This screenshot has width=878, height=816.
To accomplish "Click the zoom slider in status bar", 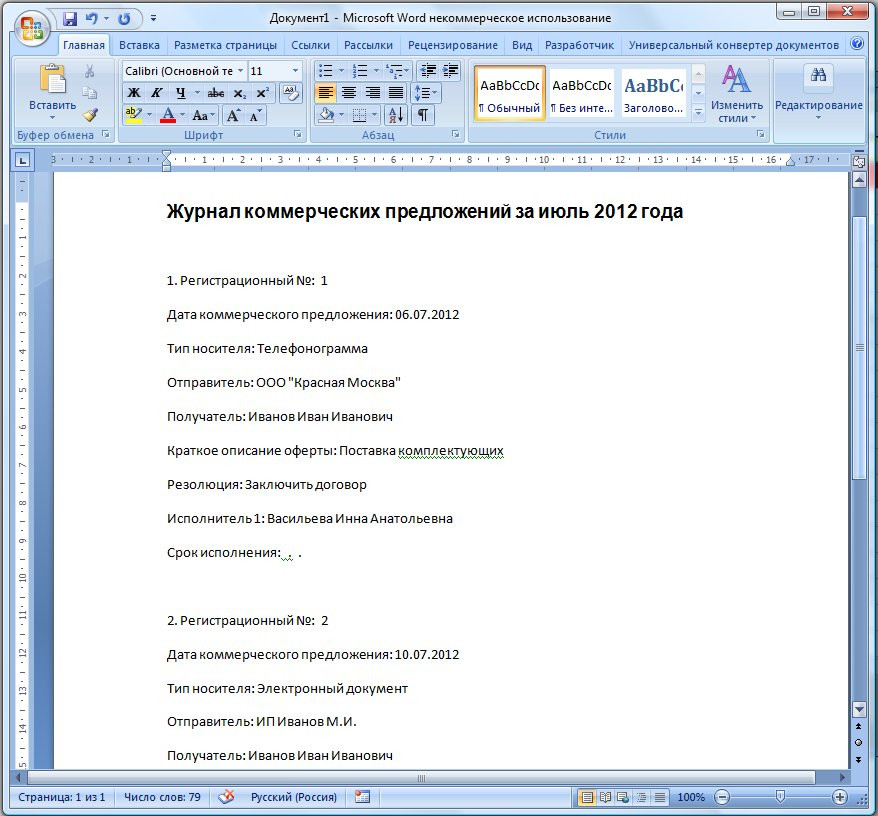I will point(780,797).
